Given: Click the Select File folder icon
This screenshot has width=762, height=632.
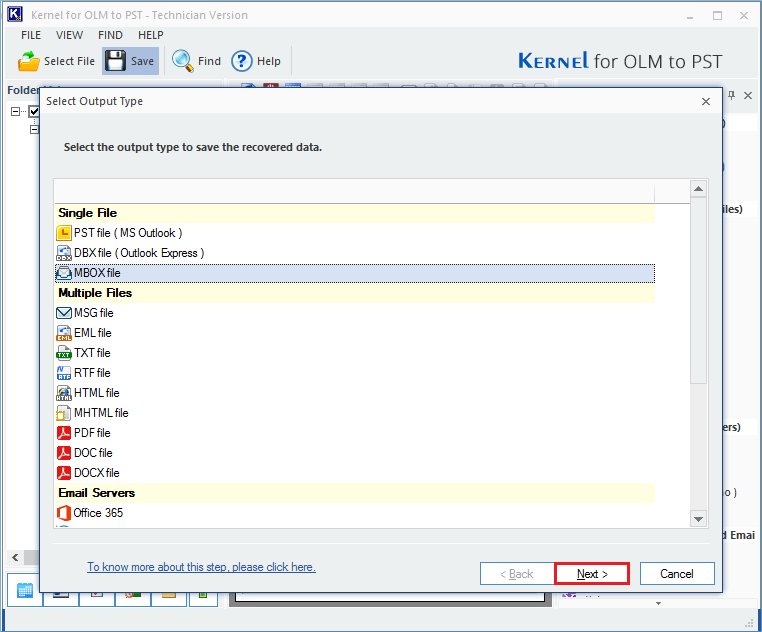Looking at the screenshot, I should (x=29, y=61).
